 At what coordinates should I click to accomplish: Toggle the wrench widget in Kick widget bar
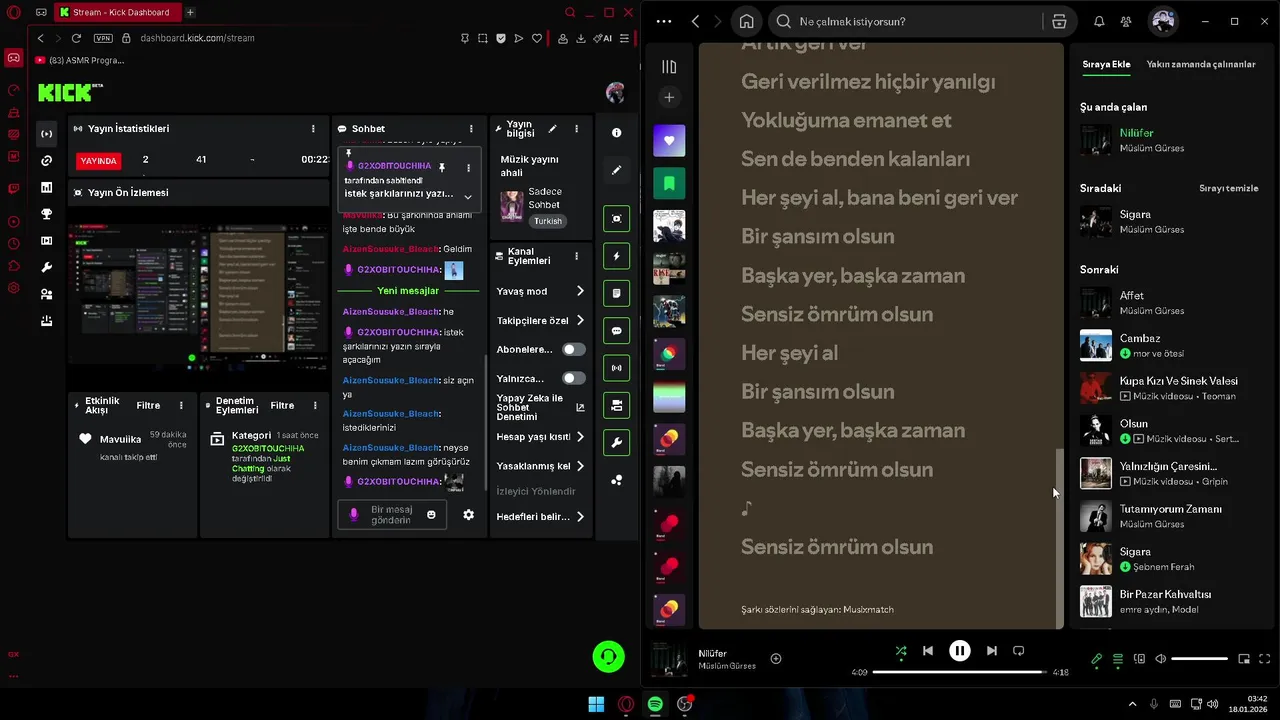pos(616,443)
